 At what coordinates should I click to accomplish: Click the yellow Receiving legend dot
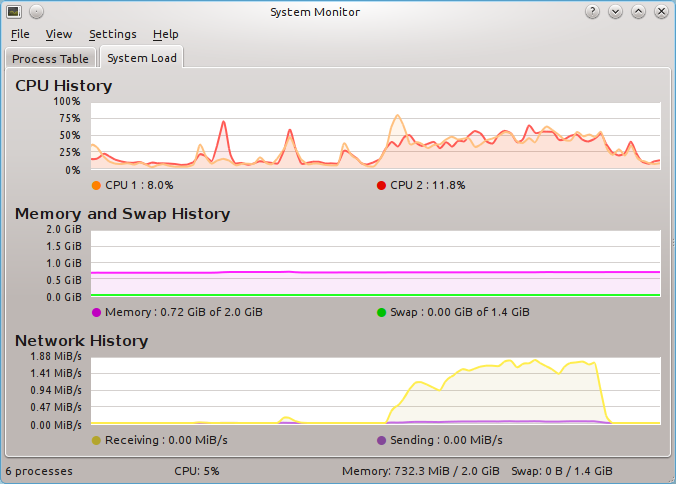96,440
